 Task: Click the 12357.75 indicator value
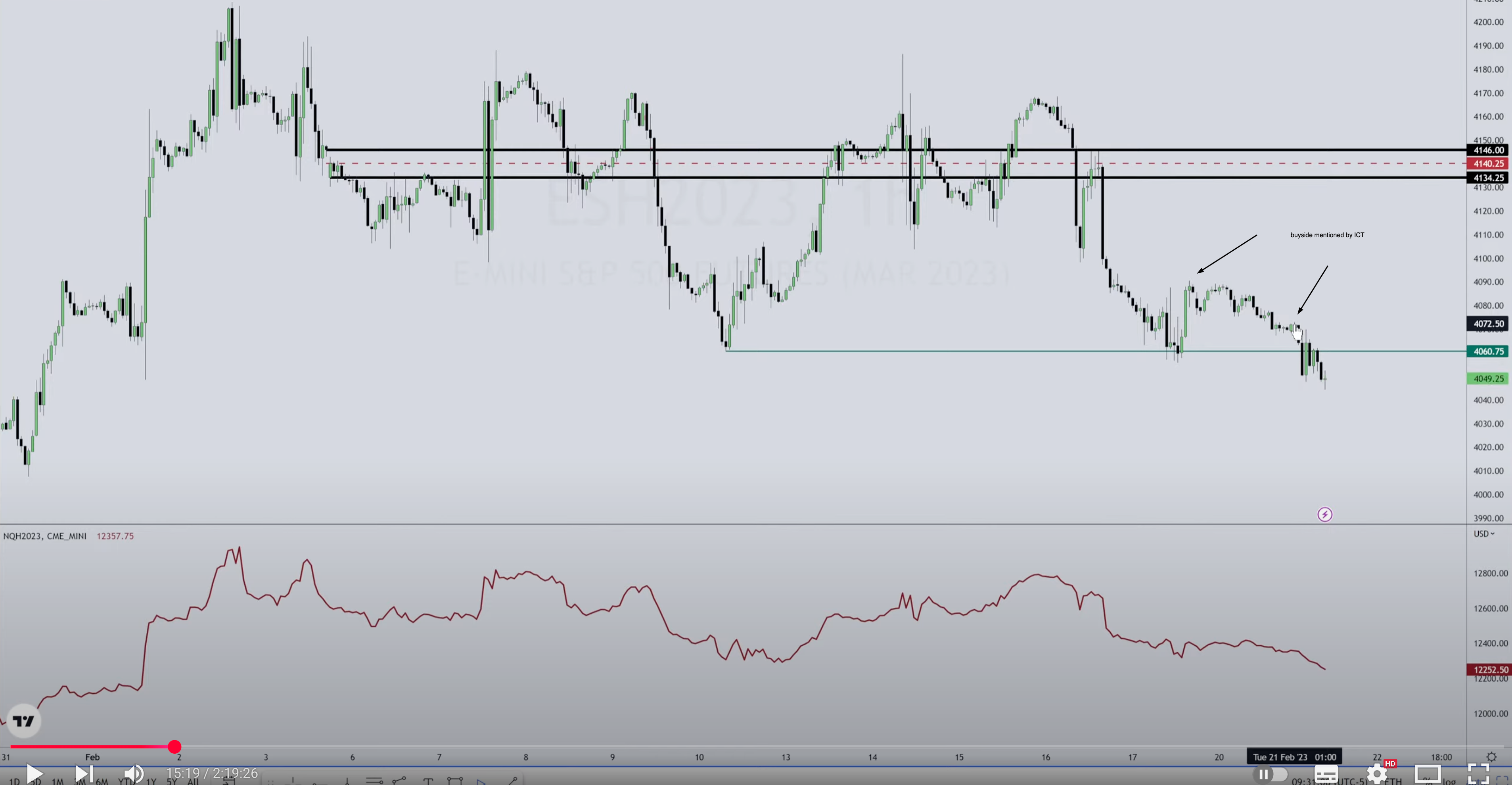[x=115, y=536]
